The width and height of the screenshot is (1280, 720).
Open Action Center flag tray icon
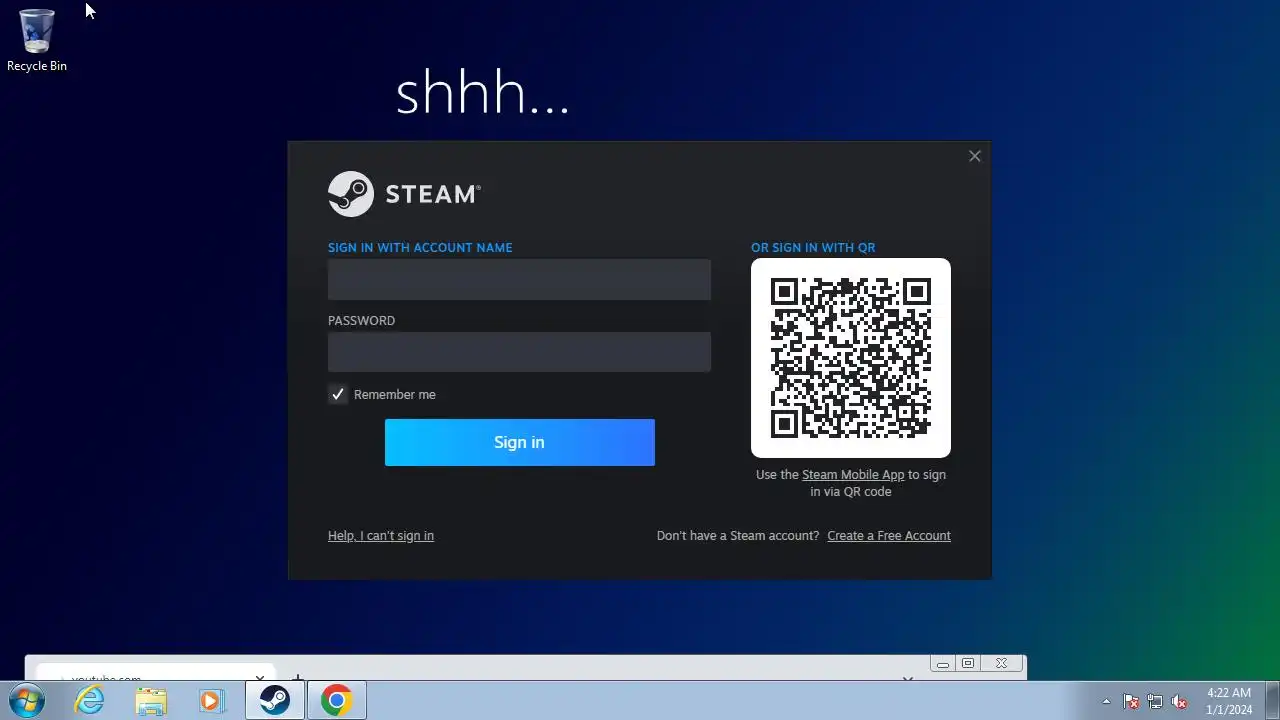[1131, 701]
